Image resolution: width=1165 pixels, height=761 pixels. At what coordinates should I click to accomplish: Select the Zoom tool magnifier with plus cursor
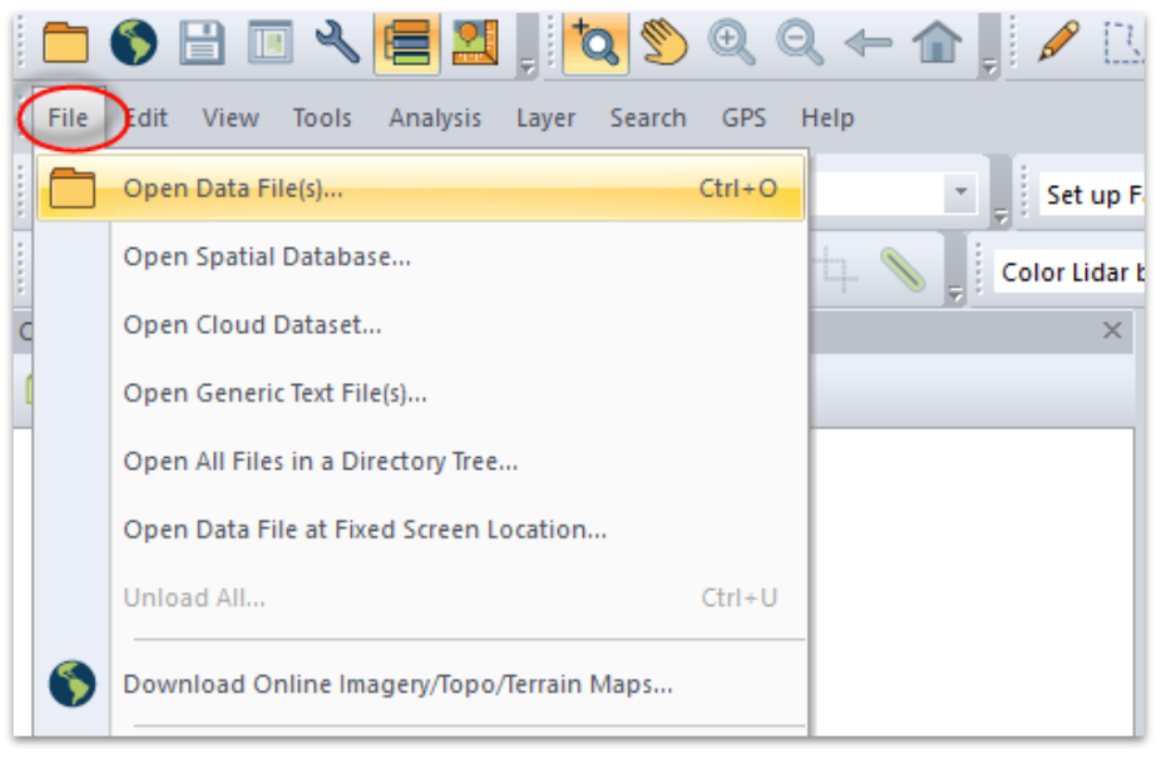point(593,43)
